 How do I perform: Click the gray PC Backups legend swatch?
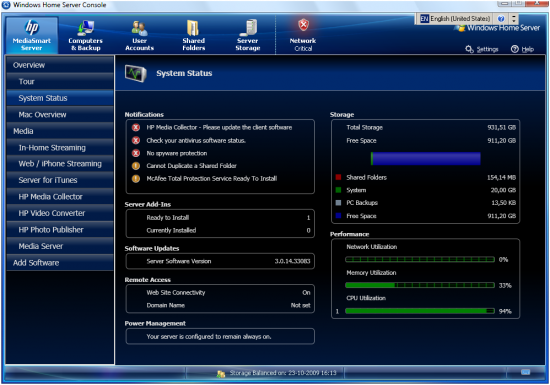pos(338,203)
